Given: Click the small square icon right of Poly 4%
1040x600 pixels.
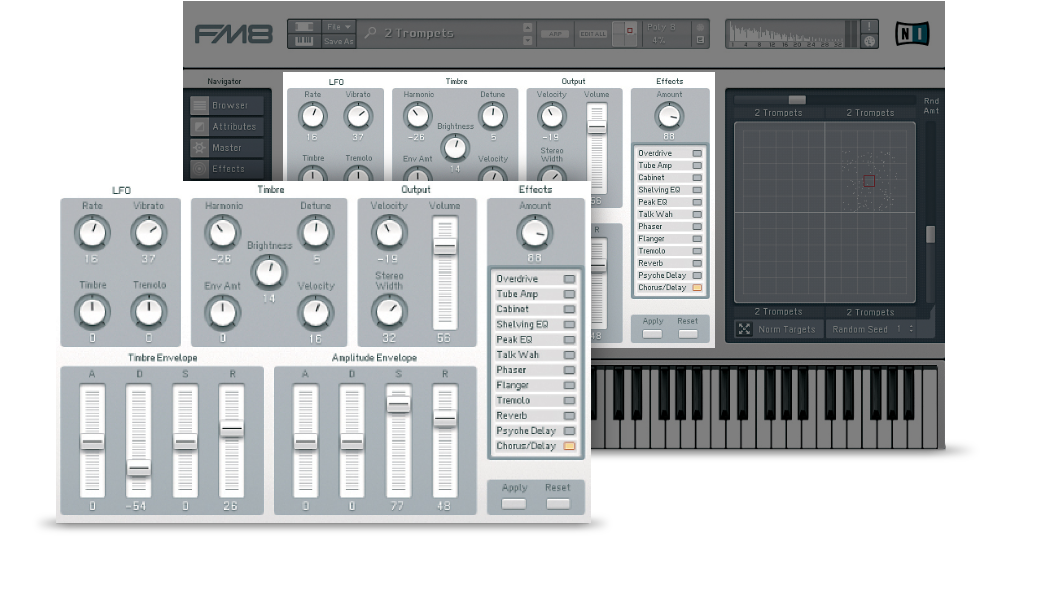Looking at the screenshot, I should coord(700,40).
